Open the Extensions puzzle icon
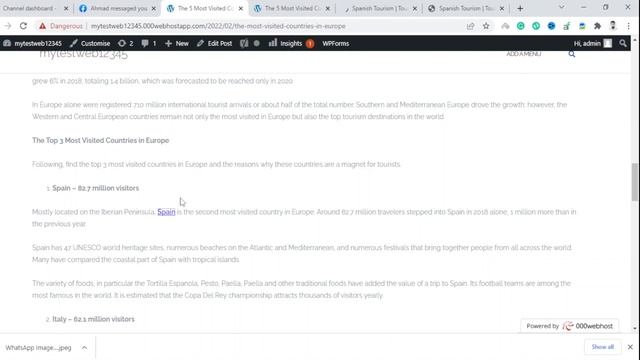The width and height of the screenshot is (640, 360). click(x=597, y=26)
